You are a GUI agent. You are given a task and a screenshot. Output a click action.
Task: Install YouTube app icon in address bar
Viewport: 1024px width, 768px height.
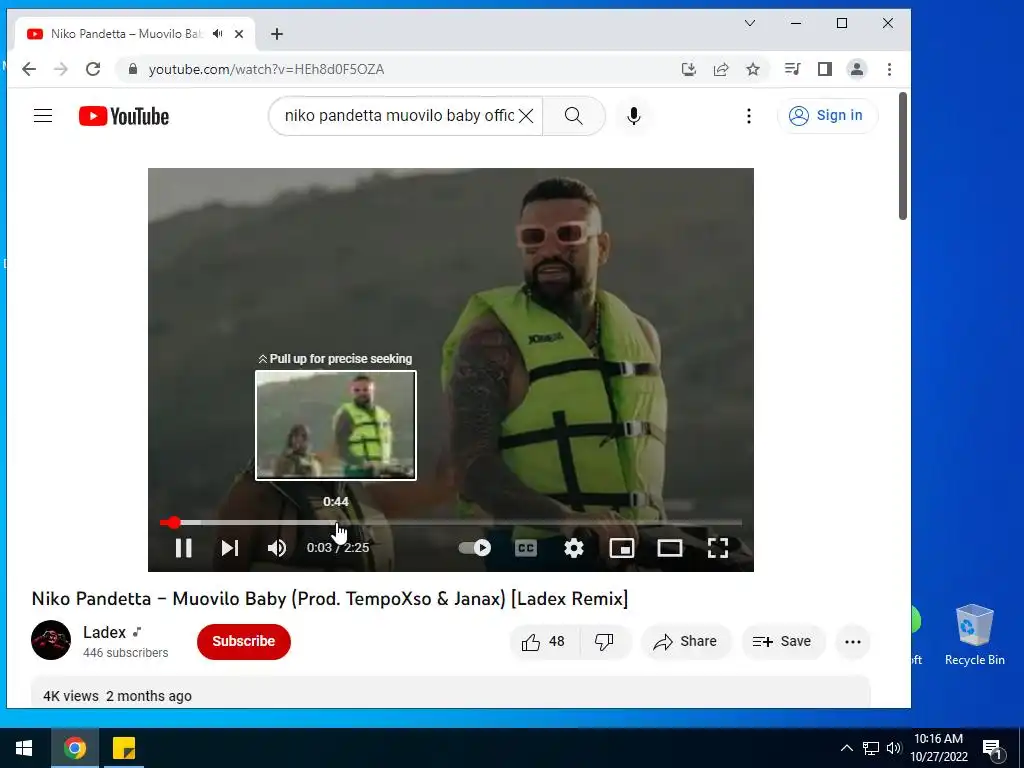click(688, 69)
